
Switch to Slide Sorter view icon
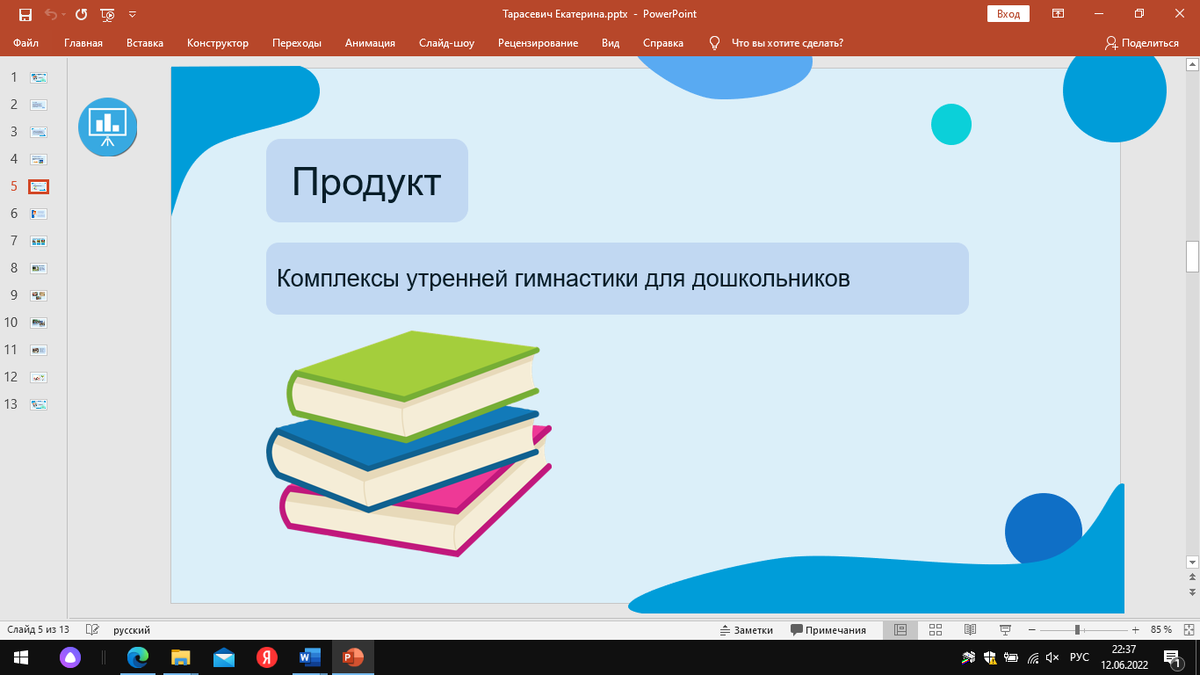pyautogui.click(x=936, y=630)
